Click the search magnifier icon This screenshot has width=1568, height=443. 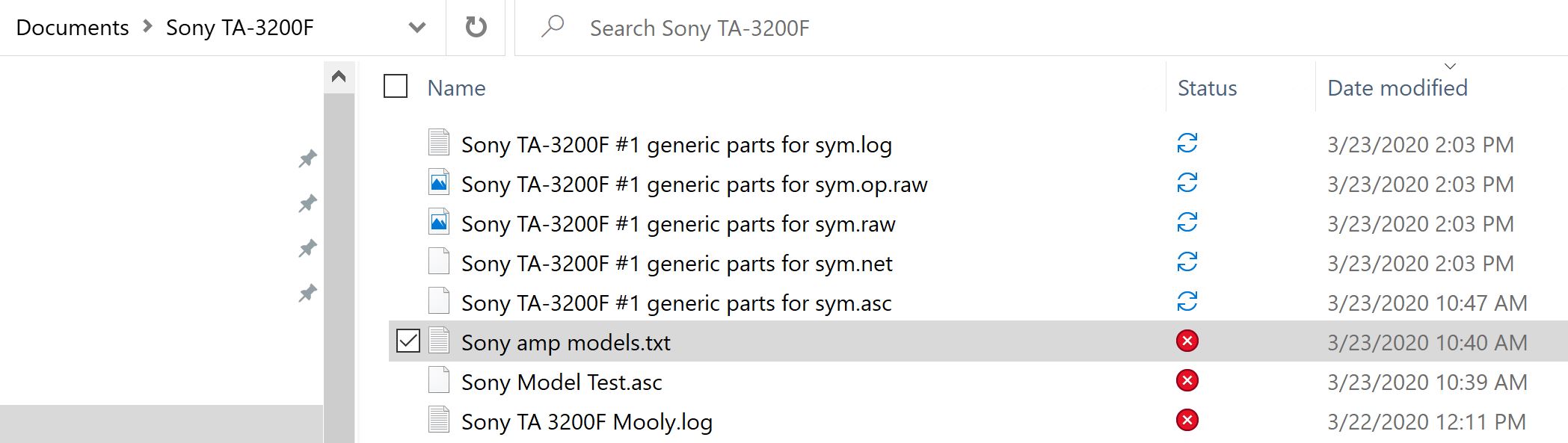pos(553,27)
